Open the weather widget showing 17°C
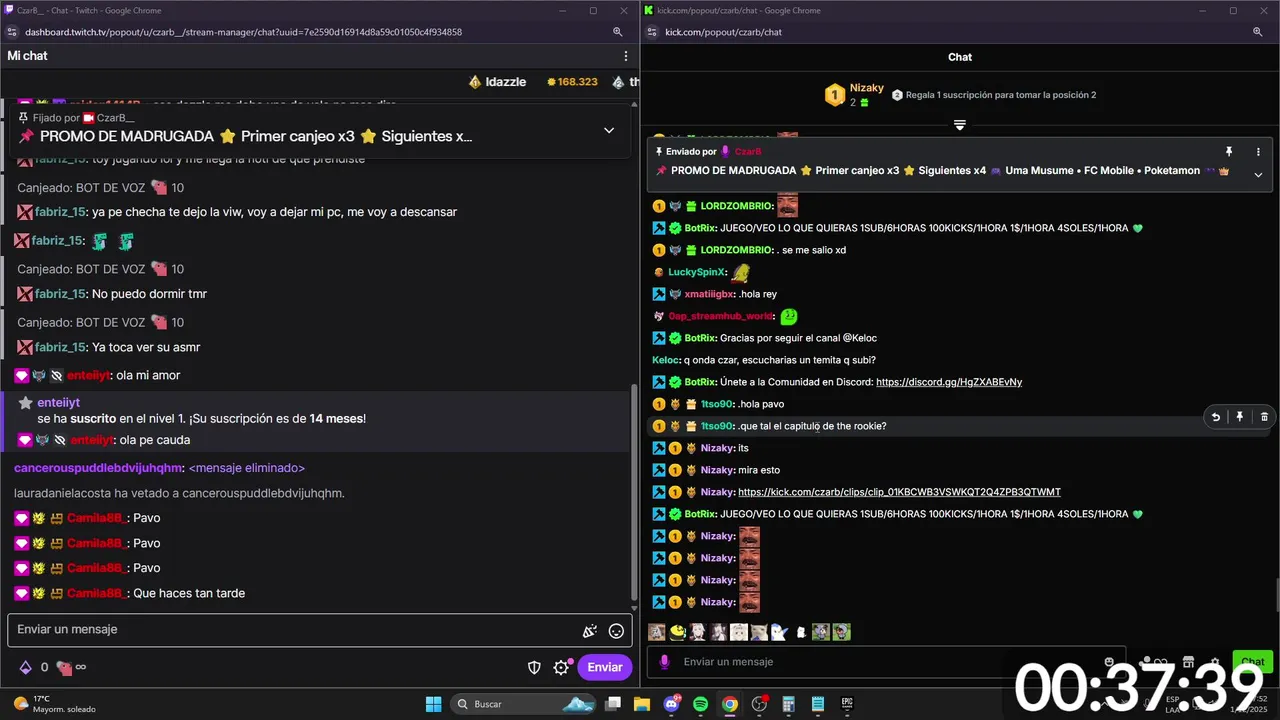The image size is (1280, 720). pyautogui.click(x=55, y=704)
